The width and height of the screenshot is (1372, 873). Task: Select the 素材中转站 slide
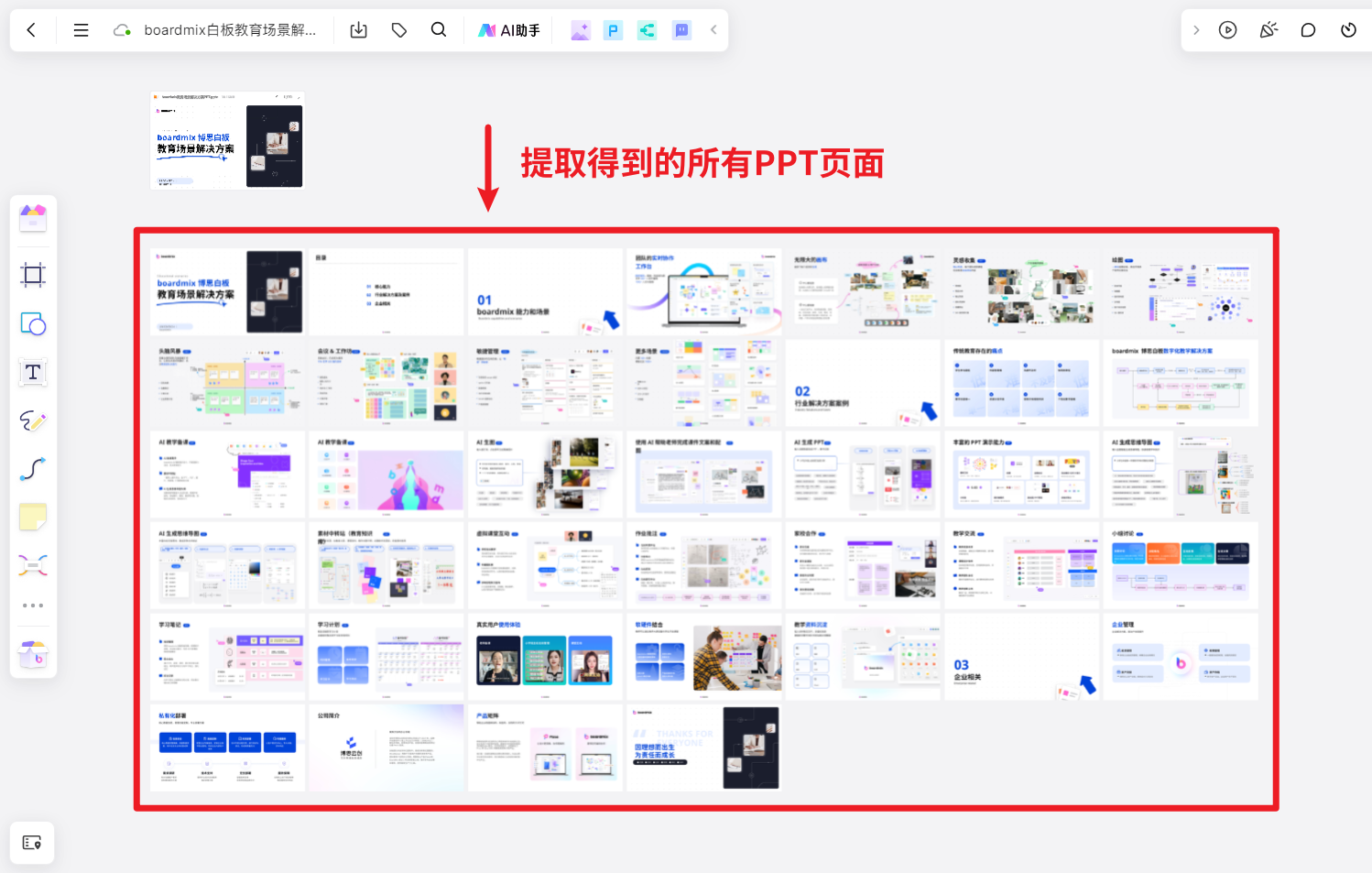point(387,565)
